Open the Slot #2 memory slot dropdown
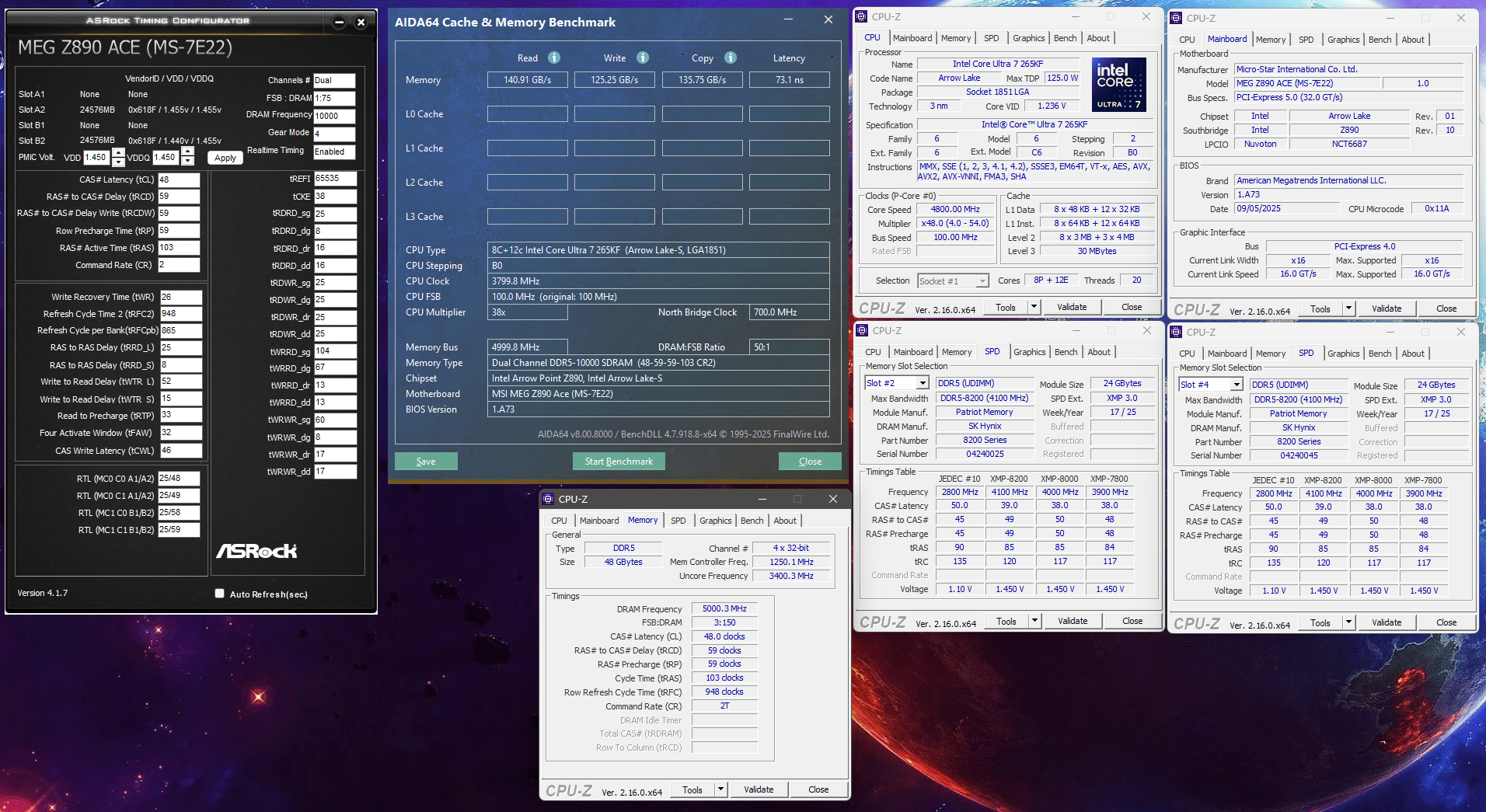 pyautogui.click(x=923, y=383)
